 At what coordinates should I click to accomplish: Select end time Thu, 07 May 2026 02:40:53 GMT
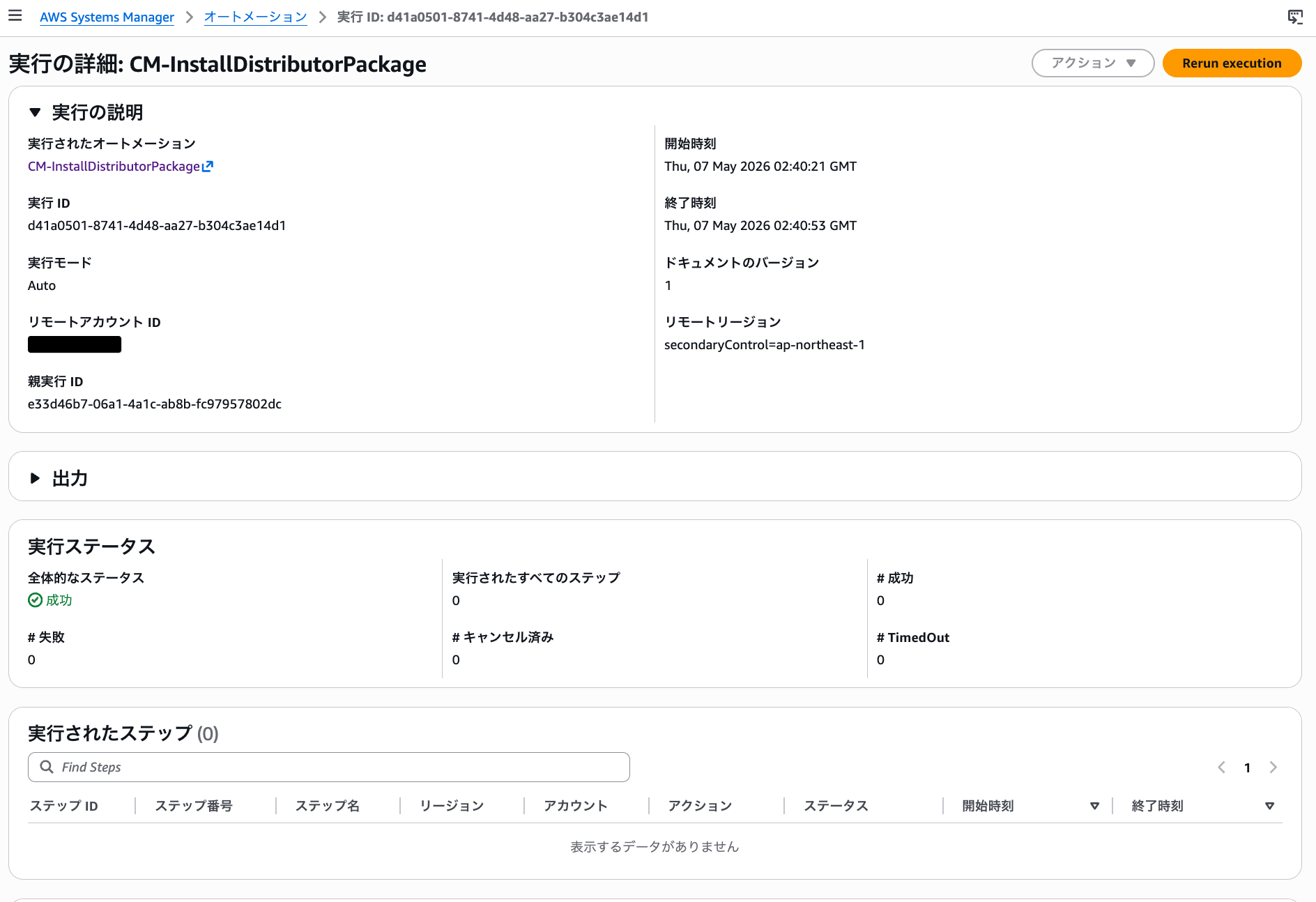tap(760, 226)
